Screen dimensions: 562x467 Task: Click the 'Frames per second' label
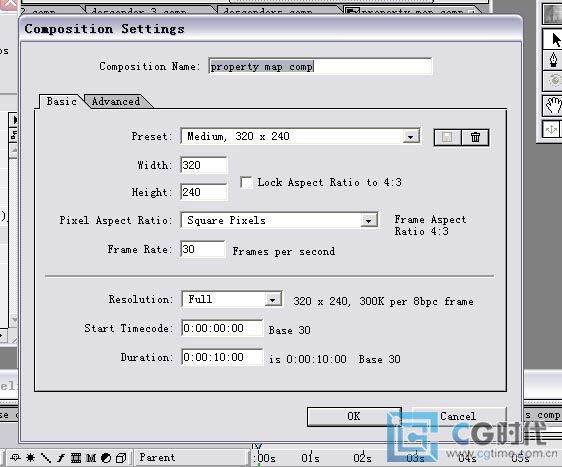(284, 252)
